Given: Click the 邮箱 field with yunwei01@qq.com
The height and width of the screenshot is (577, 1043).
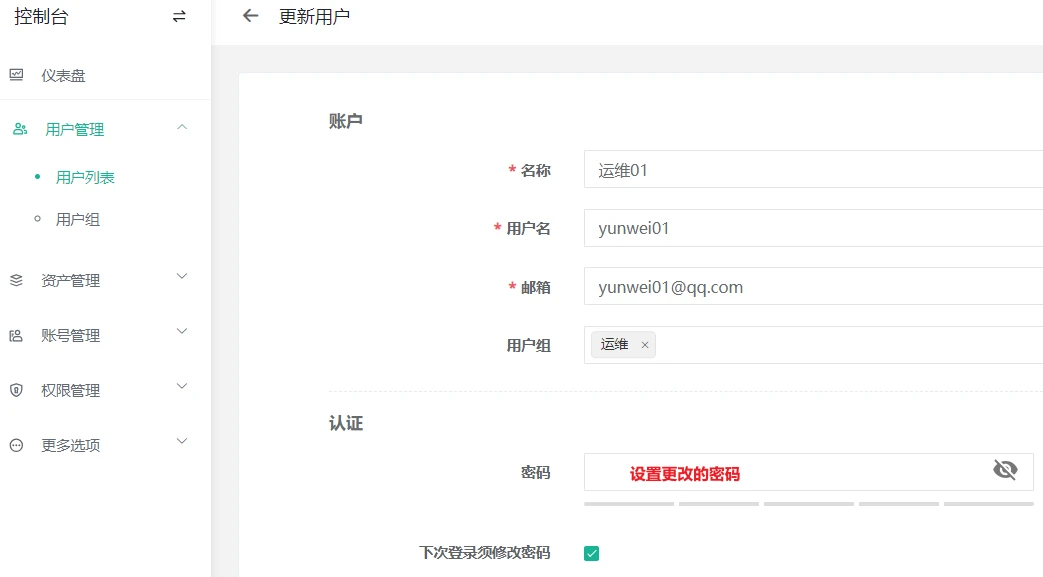Looking at the screenshot, I should [814, 286].
